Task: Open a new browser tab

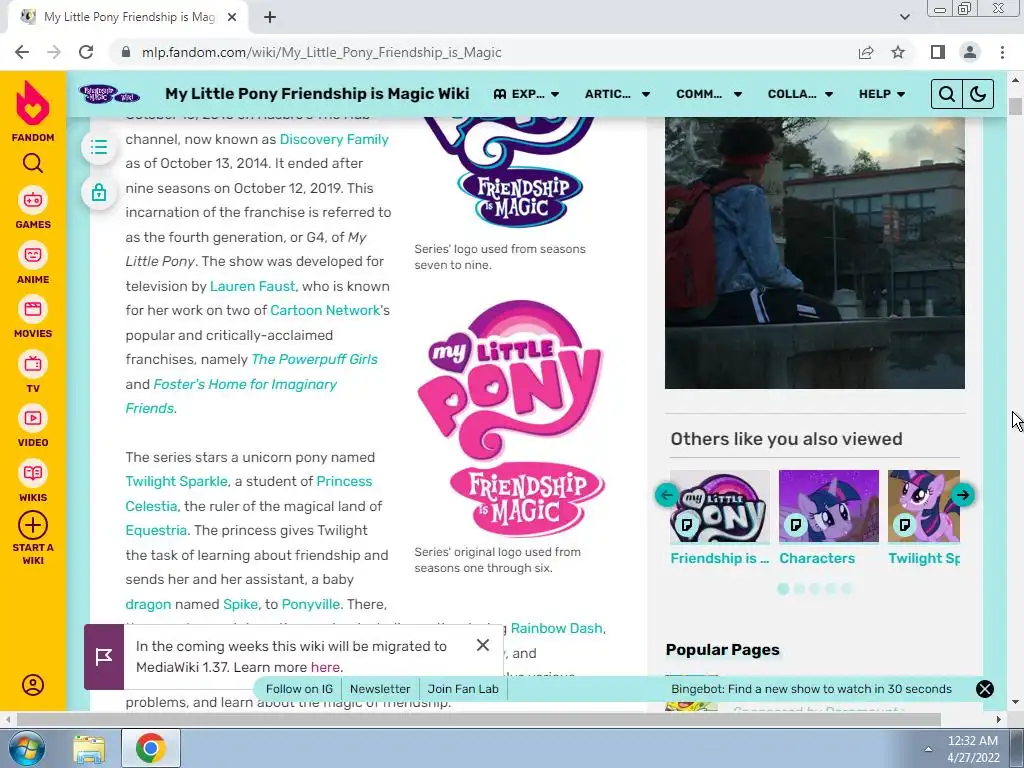Action: [x=270, y=17]
